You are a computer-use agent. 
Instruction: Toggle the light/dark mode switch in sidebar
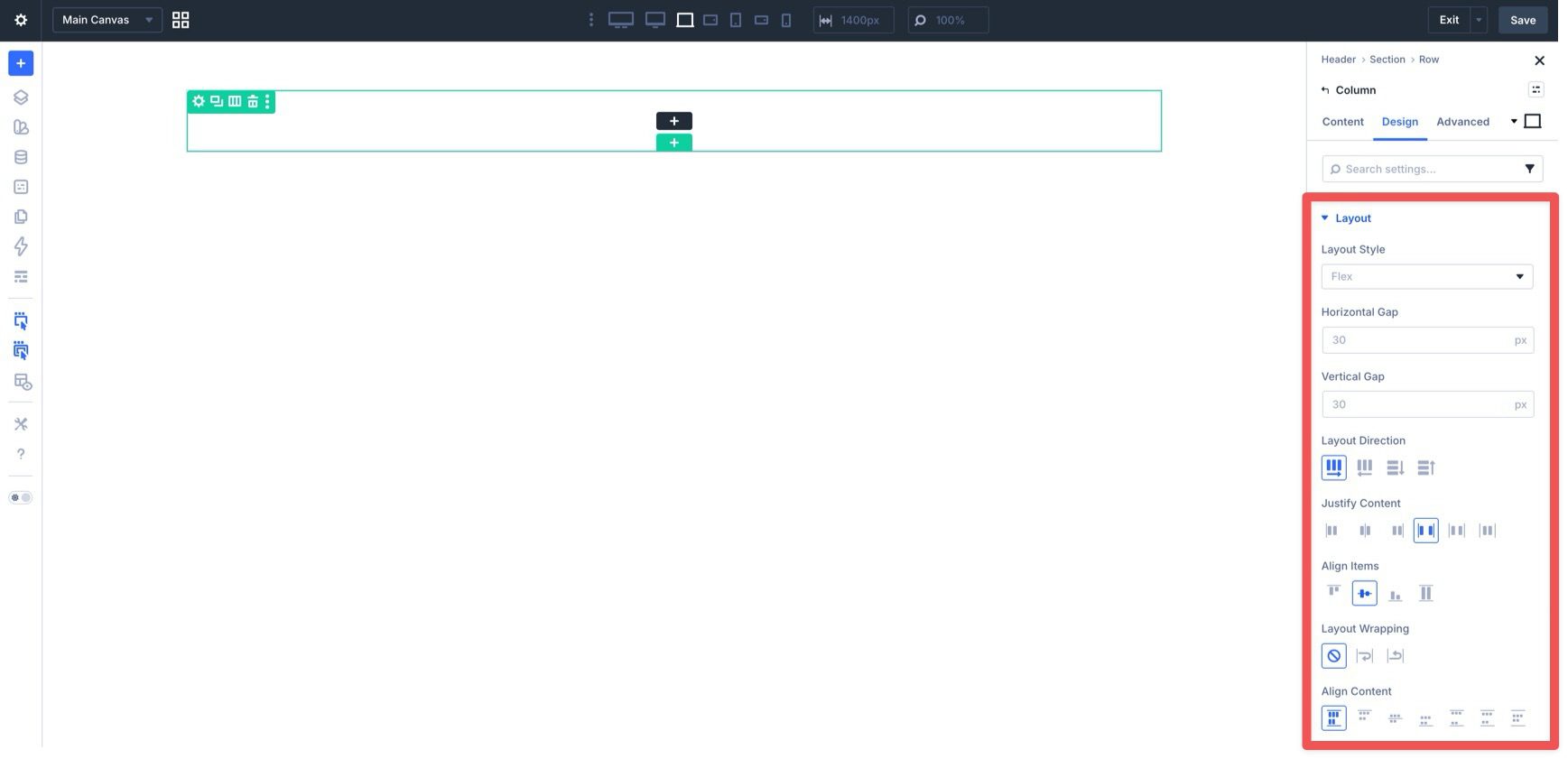click(21, 497)
